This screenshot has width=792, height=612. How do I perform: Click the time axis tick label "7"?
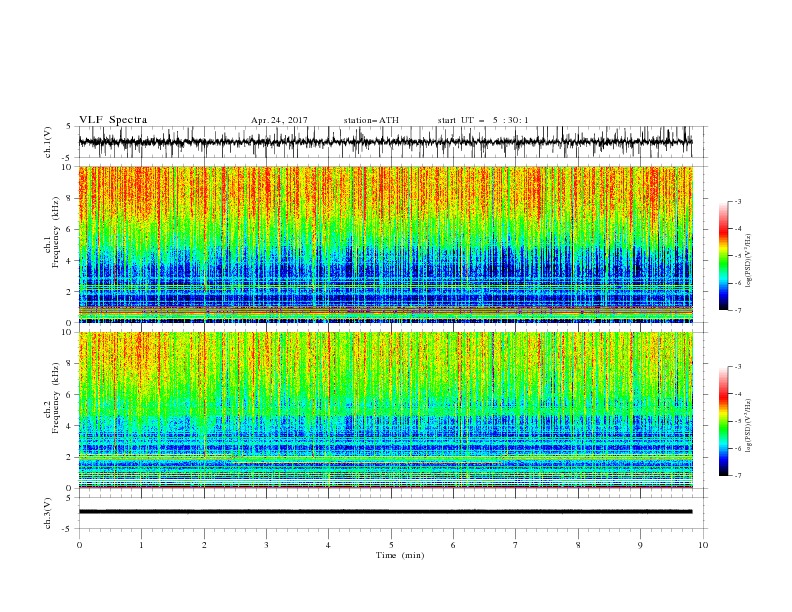[x=516, y=545]
